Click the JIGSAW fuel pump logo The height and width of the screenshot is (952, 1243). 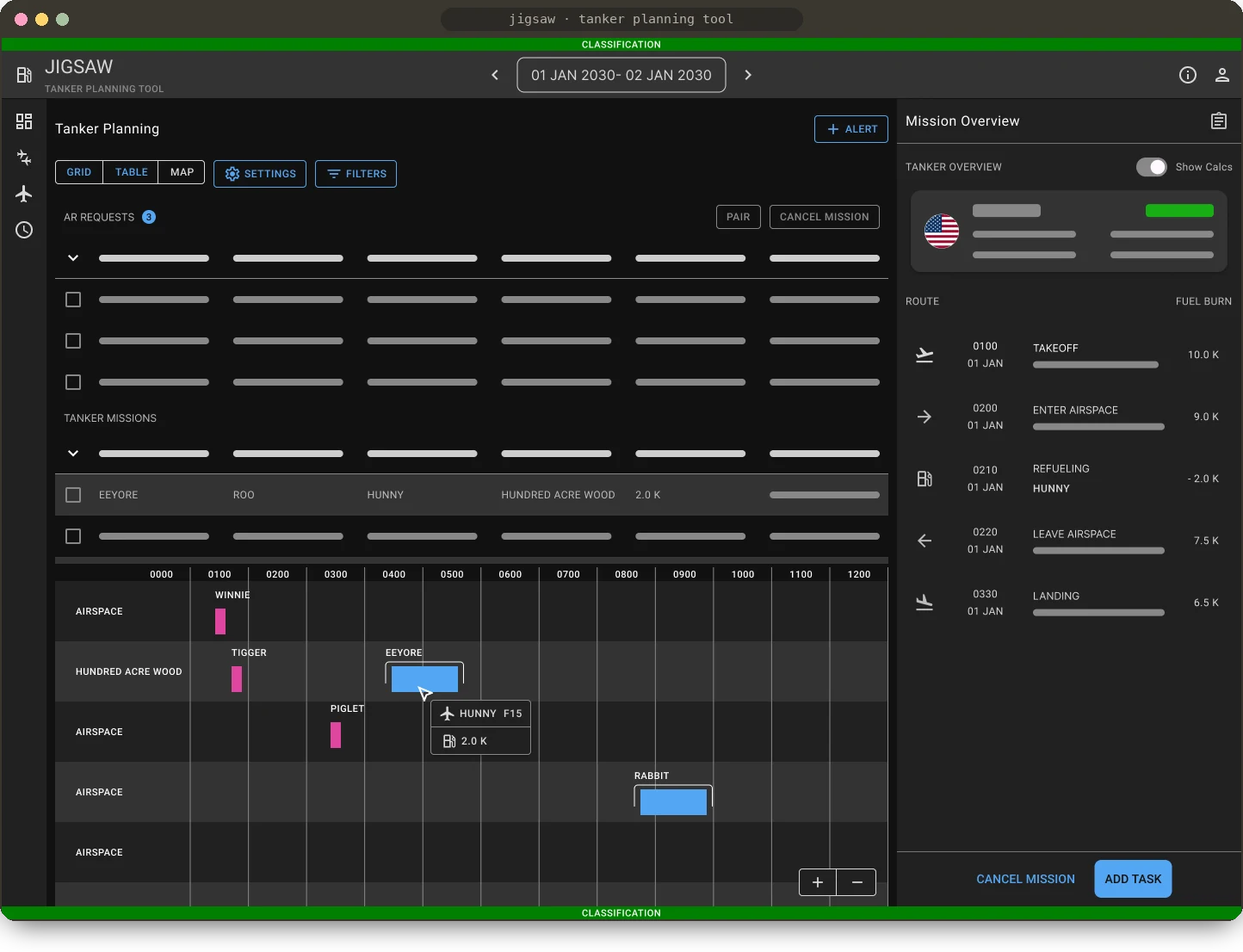(x=24, y=76)
